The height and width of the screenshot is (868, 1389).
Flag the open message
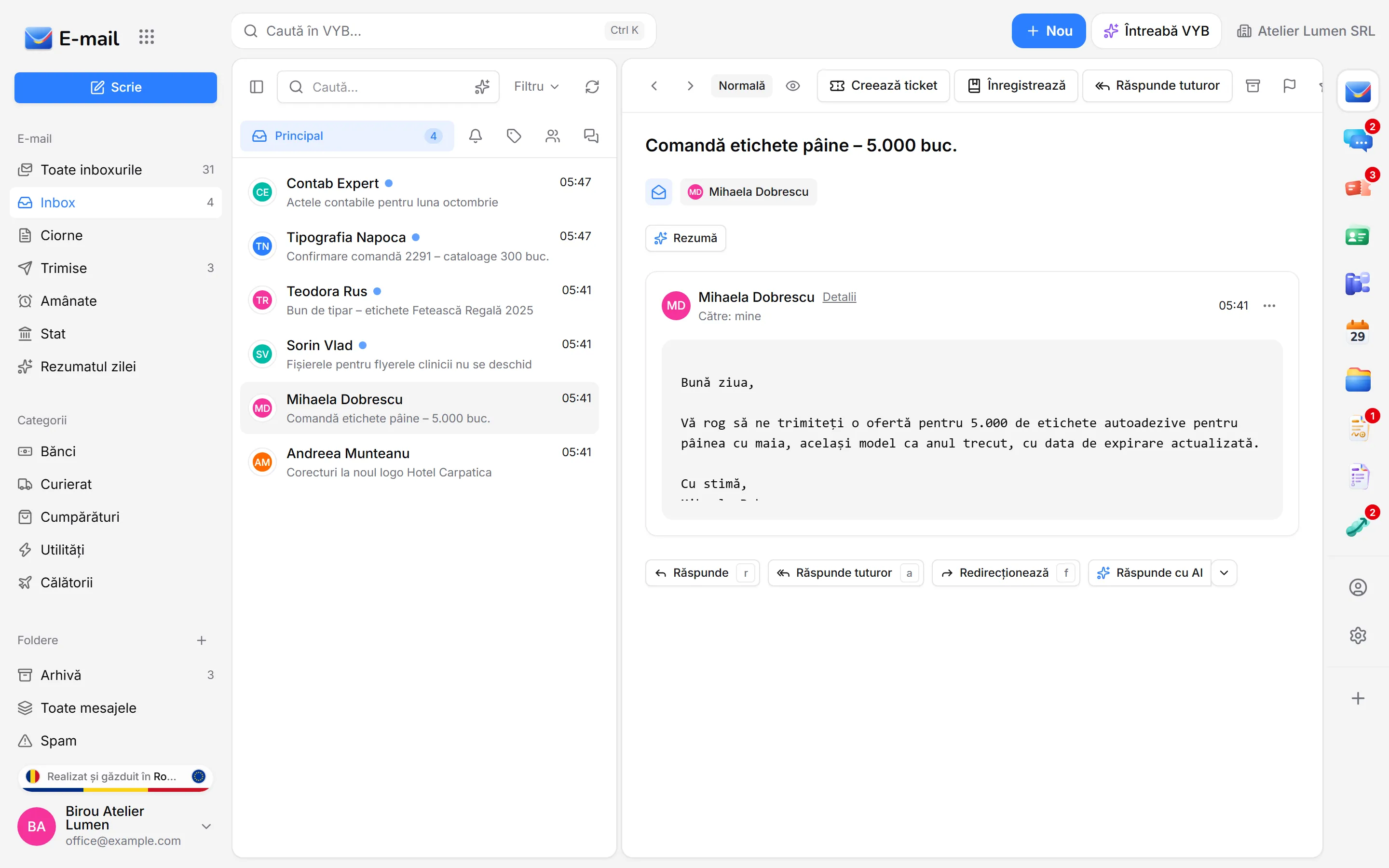[1289, 86]
